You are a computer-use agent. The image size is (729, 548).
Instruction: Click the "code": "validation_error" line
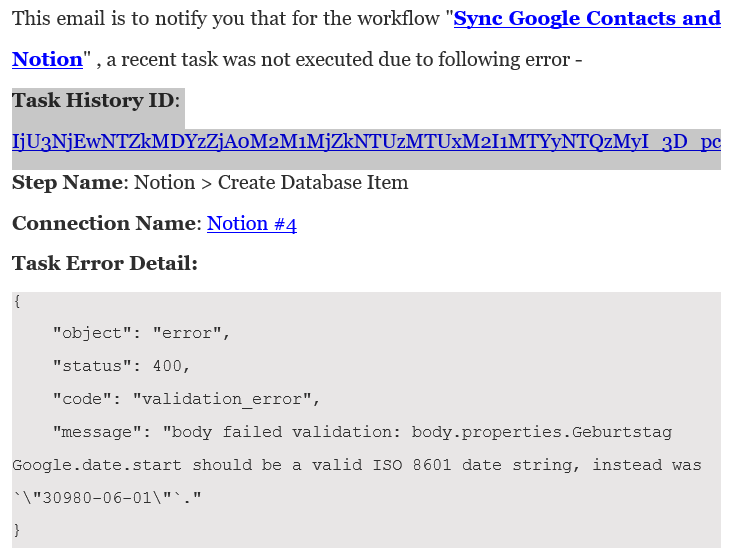(186, 399)
